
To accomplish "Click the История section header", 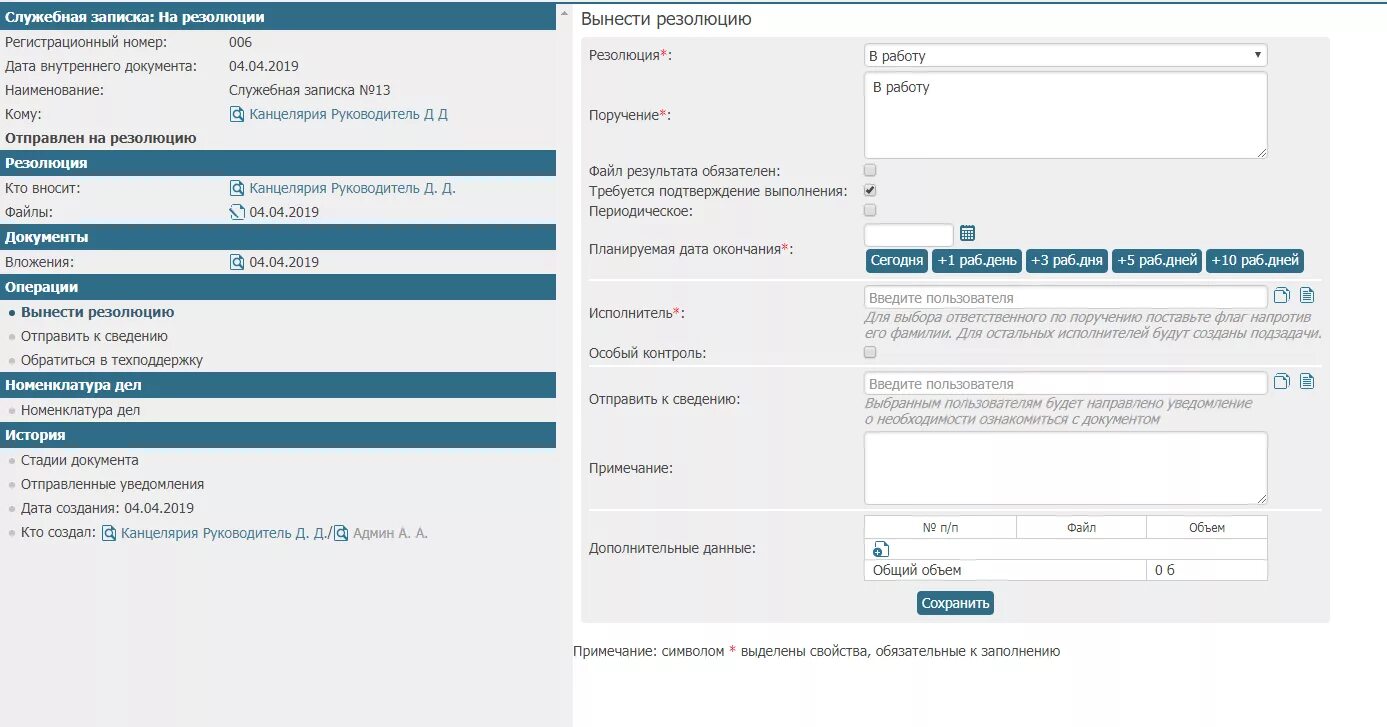I will [278, 435].
